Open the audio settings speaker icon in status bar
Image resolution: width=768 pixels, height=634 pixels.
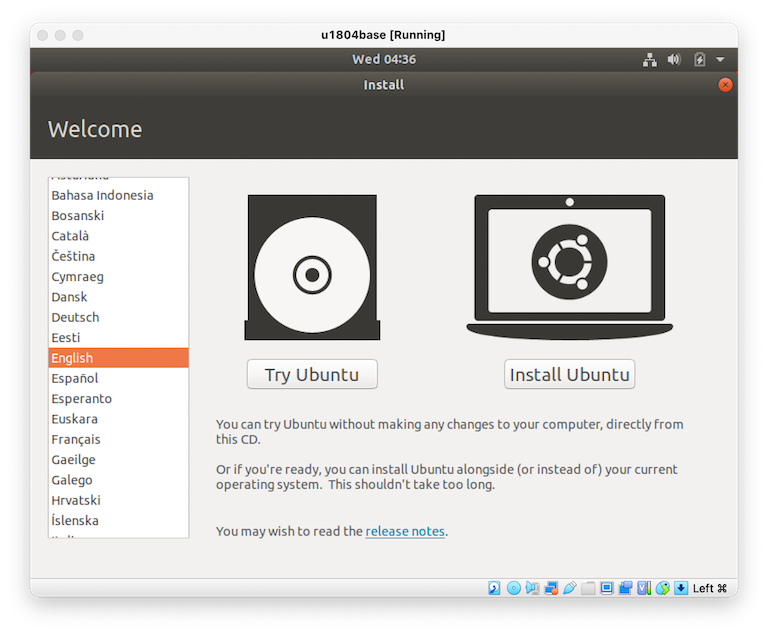532,587
